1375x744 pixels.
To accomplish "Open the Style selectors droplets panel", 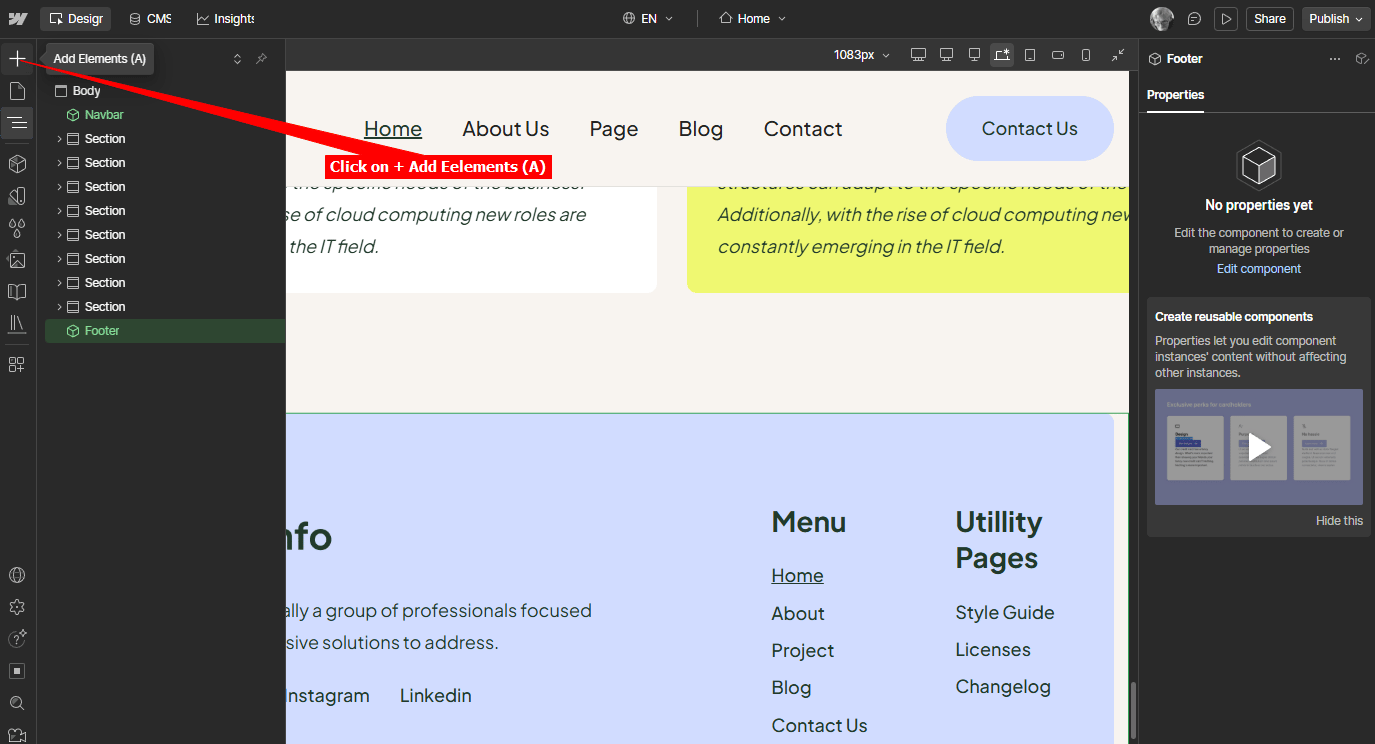I will pos(17,228).
